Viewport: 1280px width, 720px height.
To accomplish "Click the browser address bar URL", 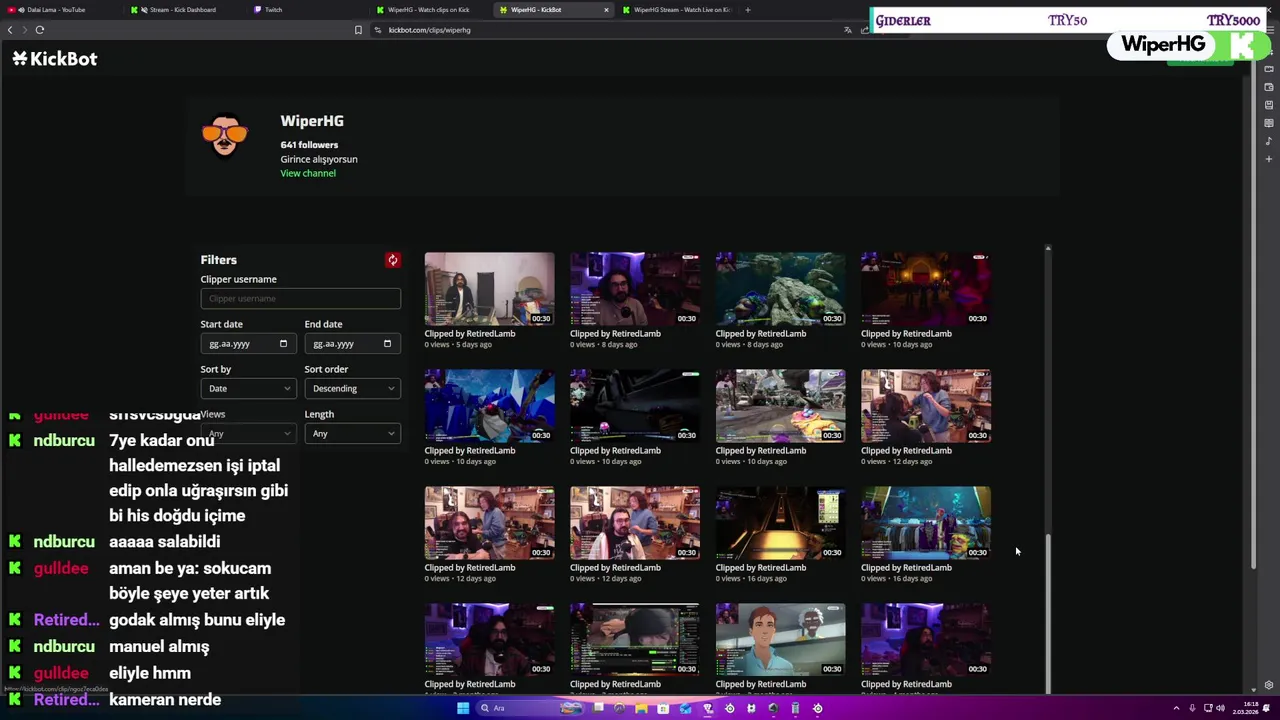I will [x=429, y=30].
